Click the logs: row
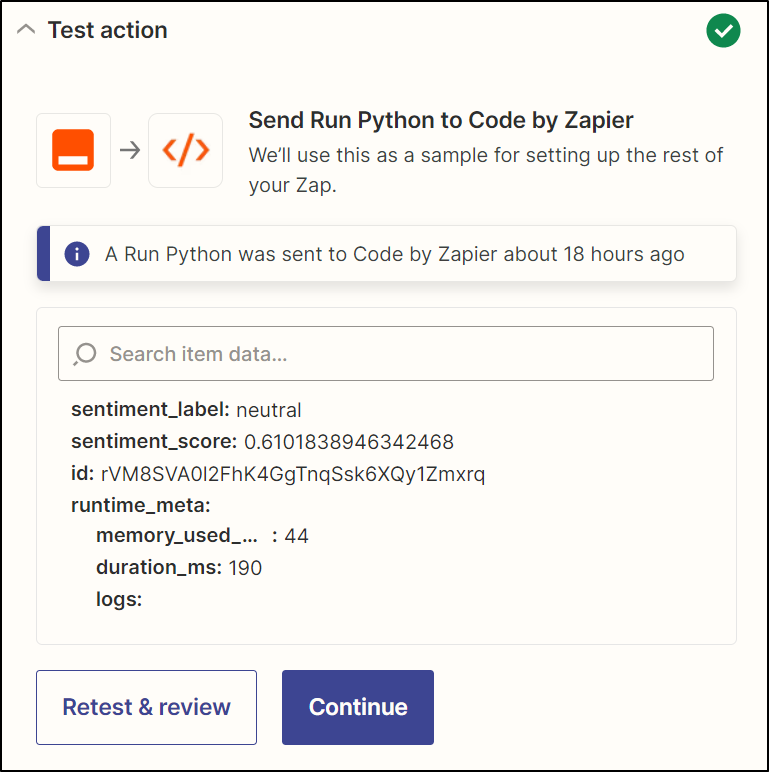 (x=119, y=599)
